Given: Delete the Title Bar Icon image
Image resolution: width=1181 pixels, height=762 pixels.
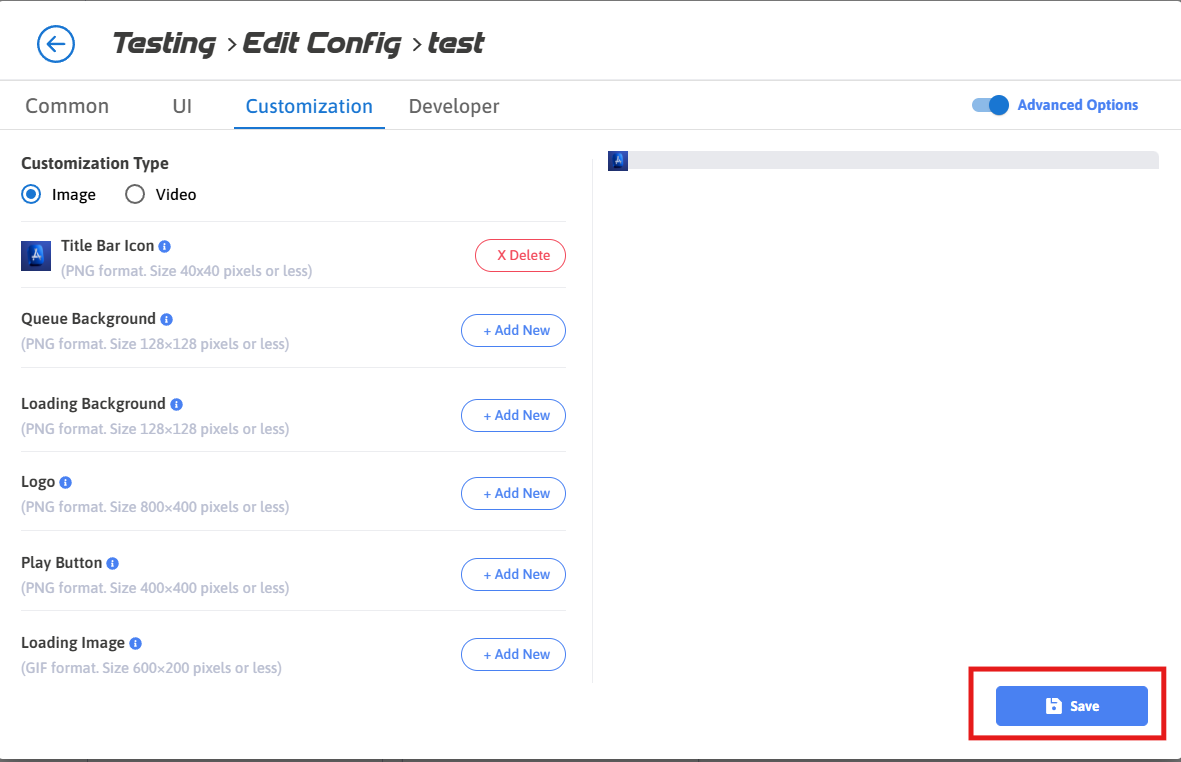Looking at the screenshot, I should point(520,255).
